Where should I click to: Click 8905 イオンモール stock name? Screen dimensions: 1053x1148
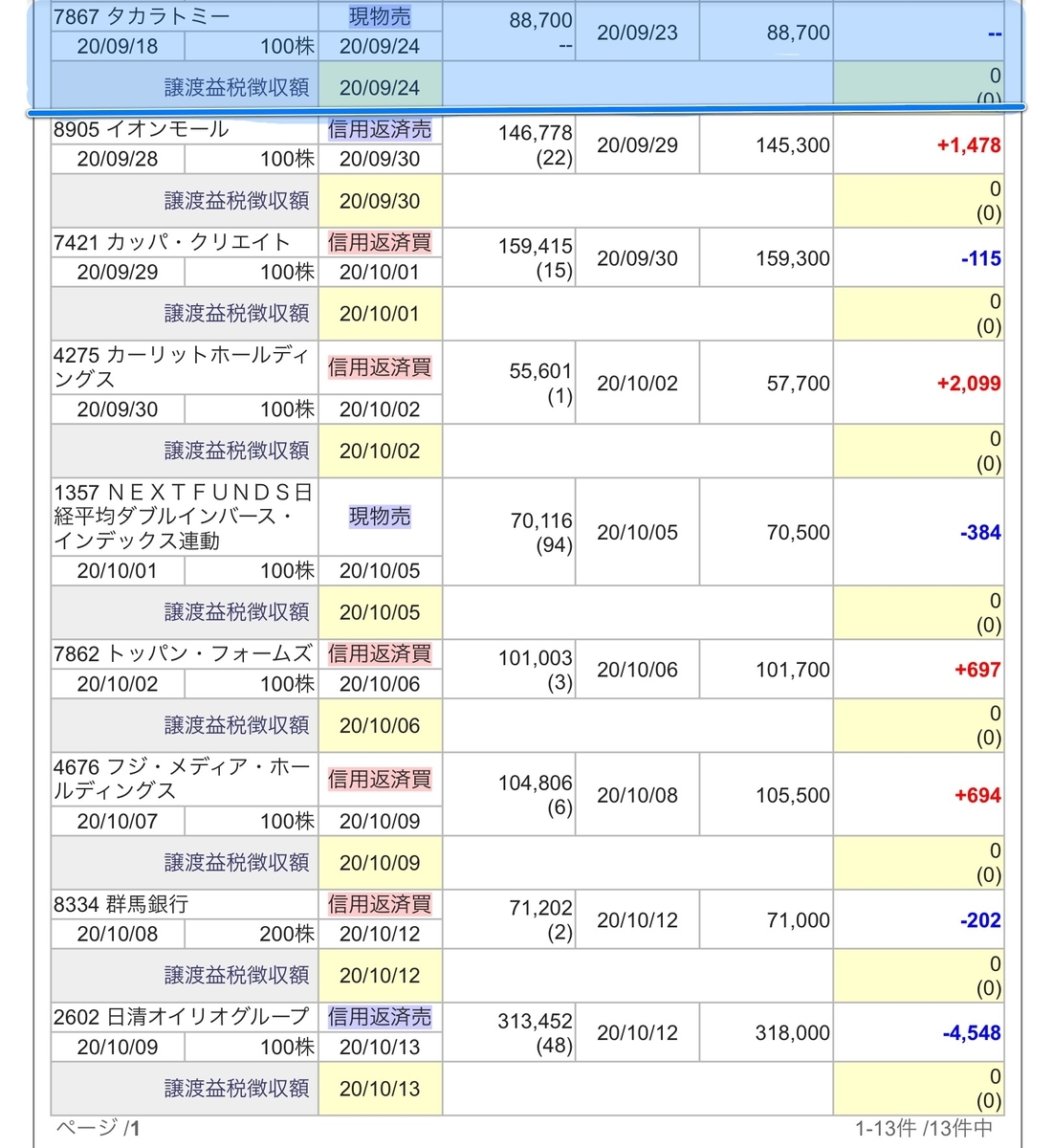click(141, 129)
